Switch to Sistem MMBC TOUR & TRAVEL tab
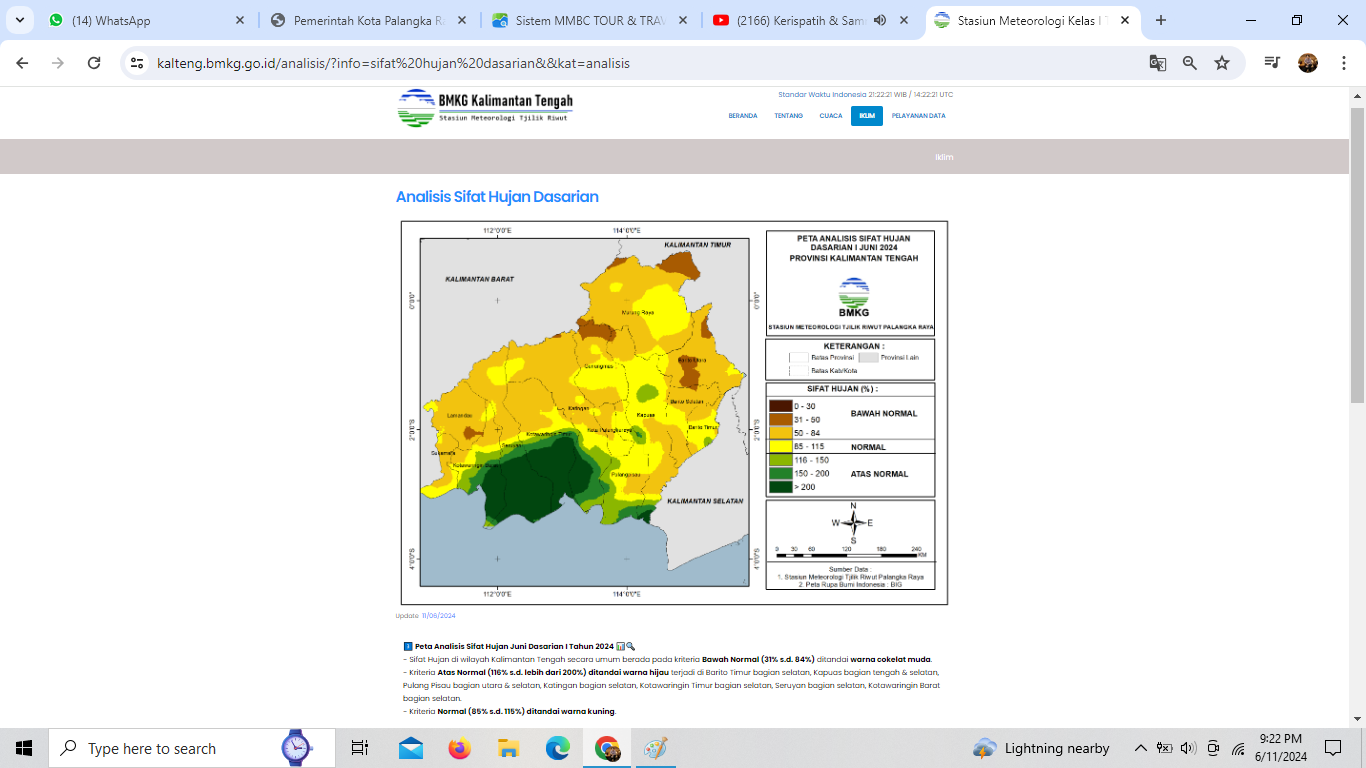This screenshot has width=1366, height=768. pyautogui.click(x=590, y=20)
